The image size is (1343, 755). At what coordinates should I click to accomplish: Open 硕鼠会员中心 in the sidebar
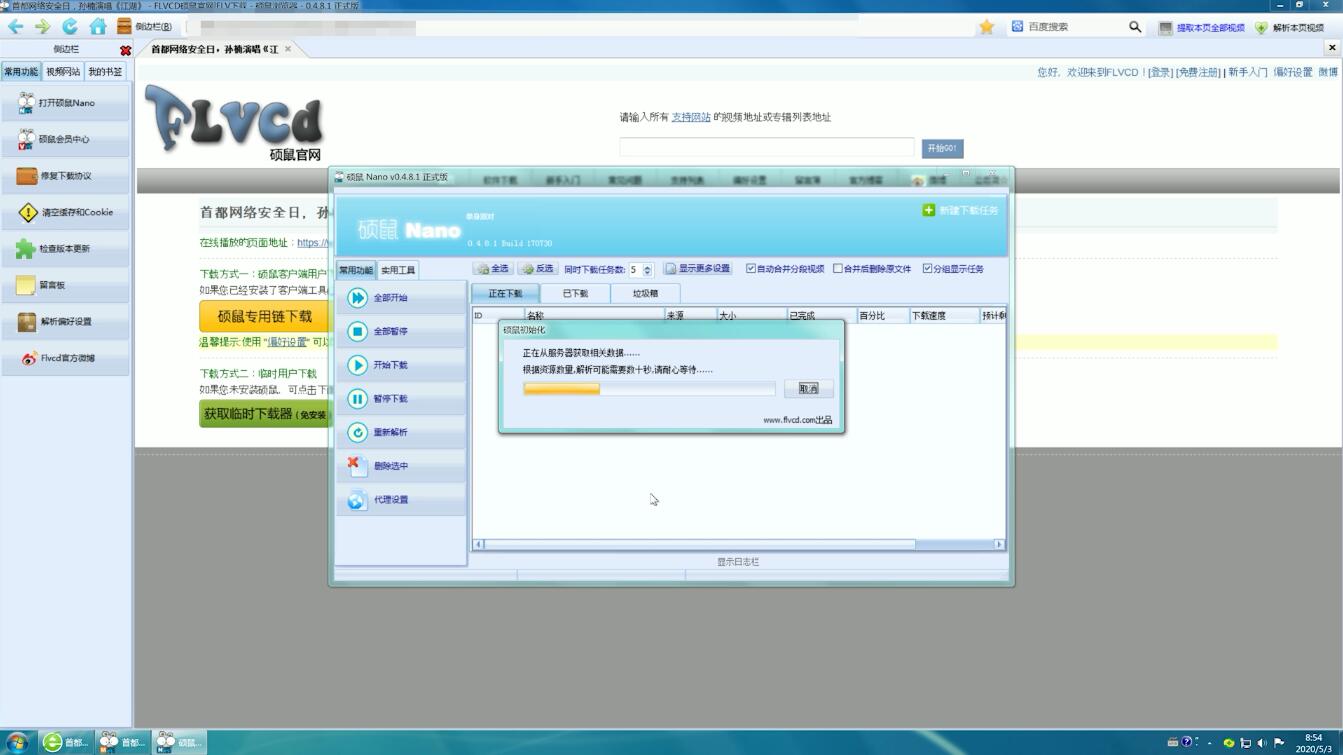click(66, 139)
